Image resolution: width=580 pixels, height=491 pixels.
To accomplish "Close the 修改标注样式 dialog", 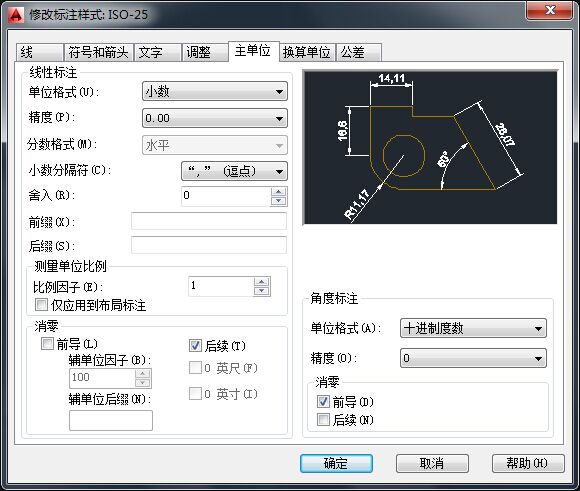I will (x=549, y=10).
